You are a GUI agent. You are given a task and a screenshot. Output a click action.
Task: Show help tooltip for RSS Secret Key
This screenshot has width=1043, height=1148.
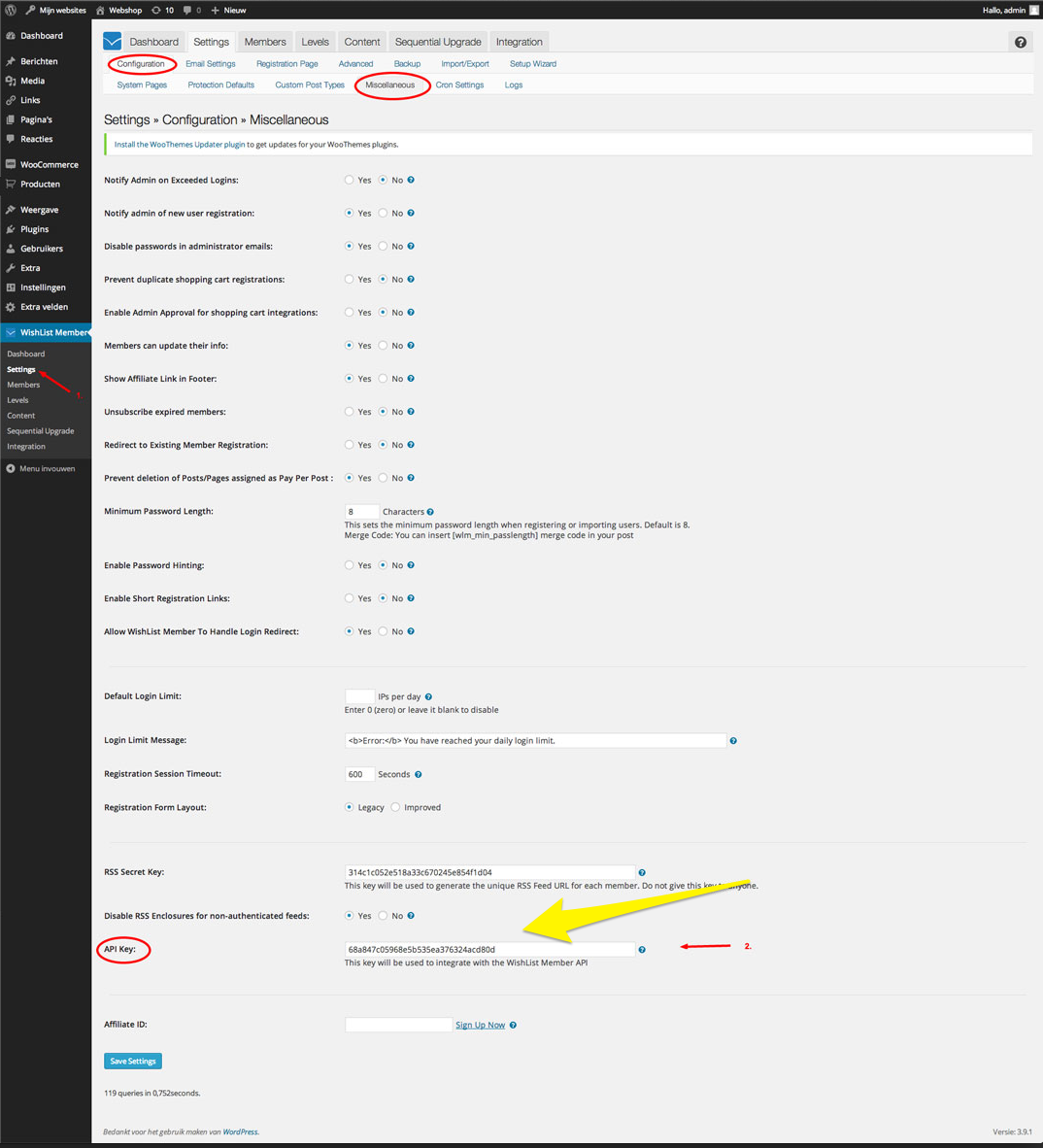[x=642, y=873]
